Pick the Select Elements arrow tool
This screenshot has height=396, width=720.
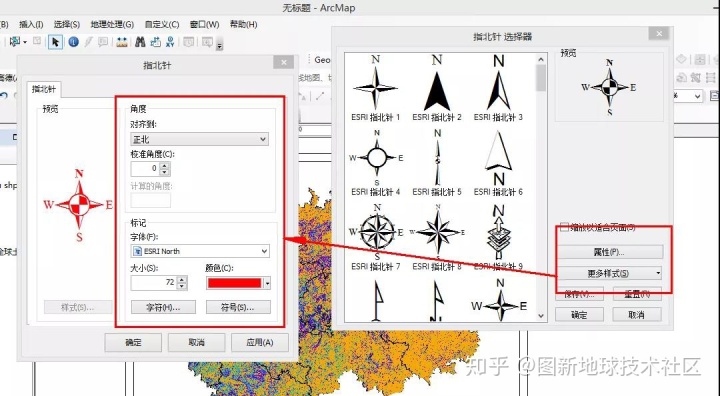click(x=55, y=42)
